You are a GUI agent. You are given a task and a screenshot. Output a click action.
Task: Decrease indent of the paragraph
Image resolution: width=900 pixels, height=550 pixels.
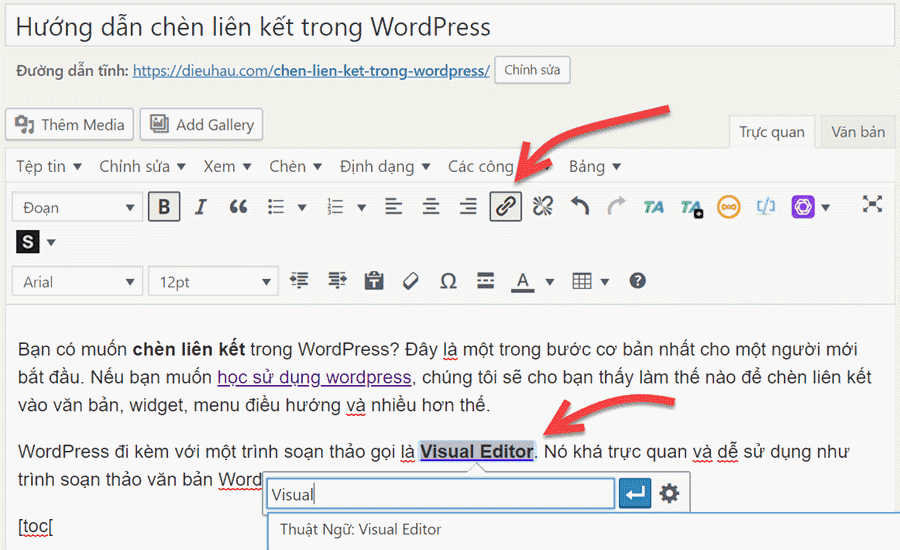pos(299,281)
